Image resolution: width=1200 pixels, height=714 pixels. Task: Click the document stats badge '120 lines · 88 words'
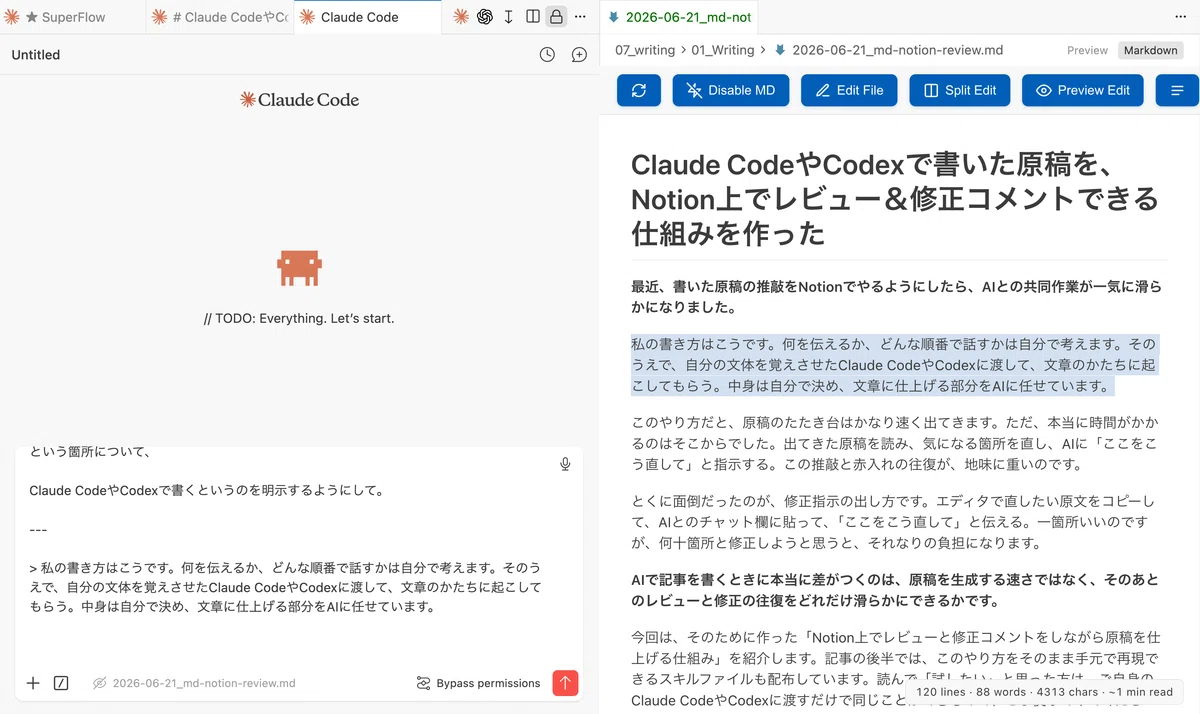pyautogui.click(x=1045, y=691)
